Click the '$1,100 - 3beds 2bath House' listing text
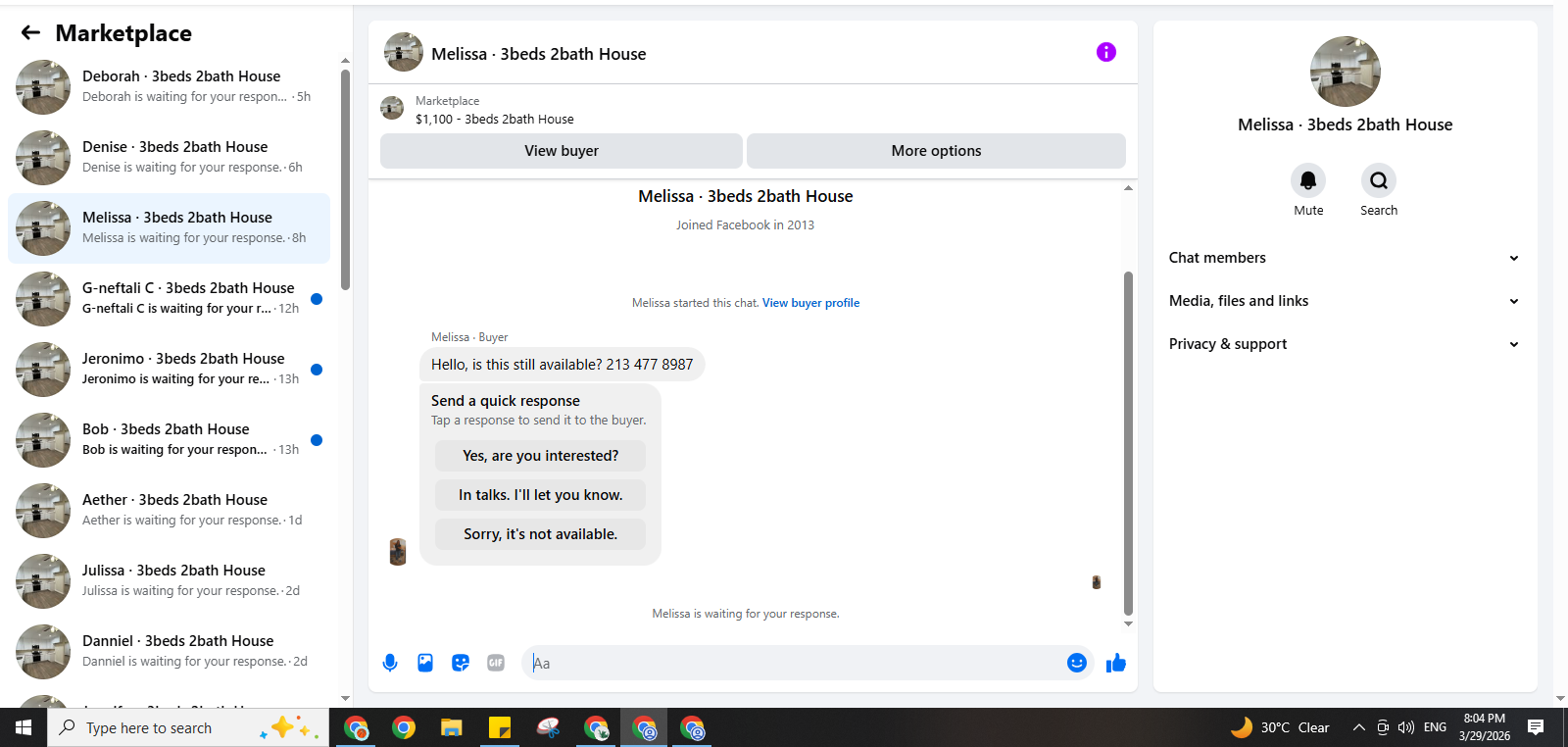 (495, 119)
